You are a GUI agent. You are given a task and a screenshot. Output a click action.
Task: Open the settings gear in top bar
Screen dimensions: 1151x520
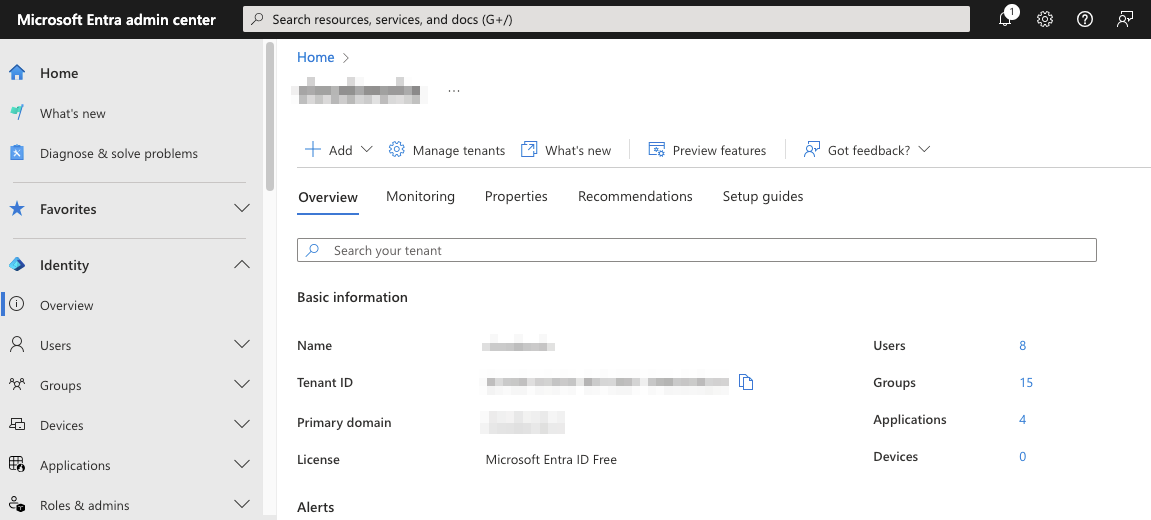[1045, 20]
